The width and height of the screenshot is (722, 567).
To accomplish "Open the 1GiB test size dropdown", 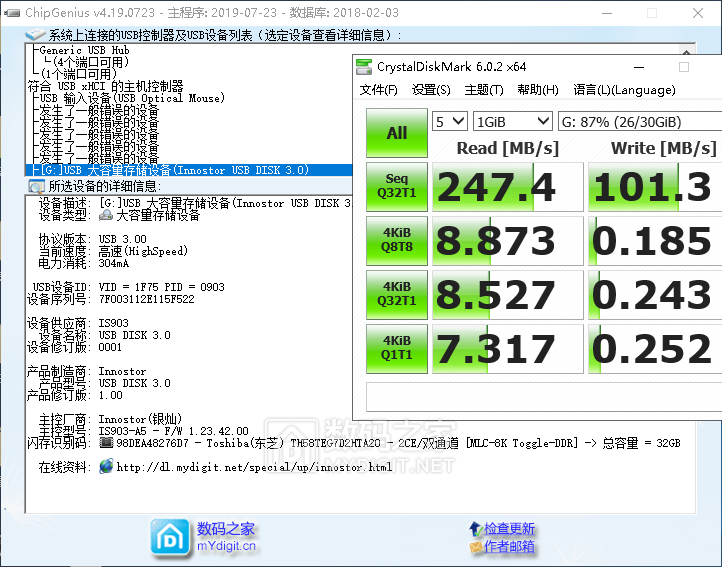I will [512, 121].
